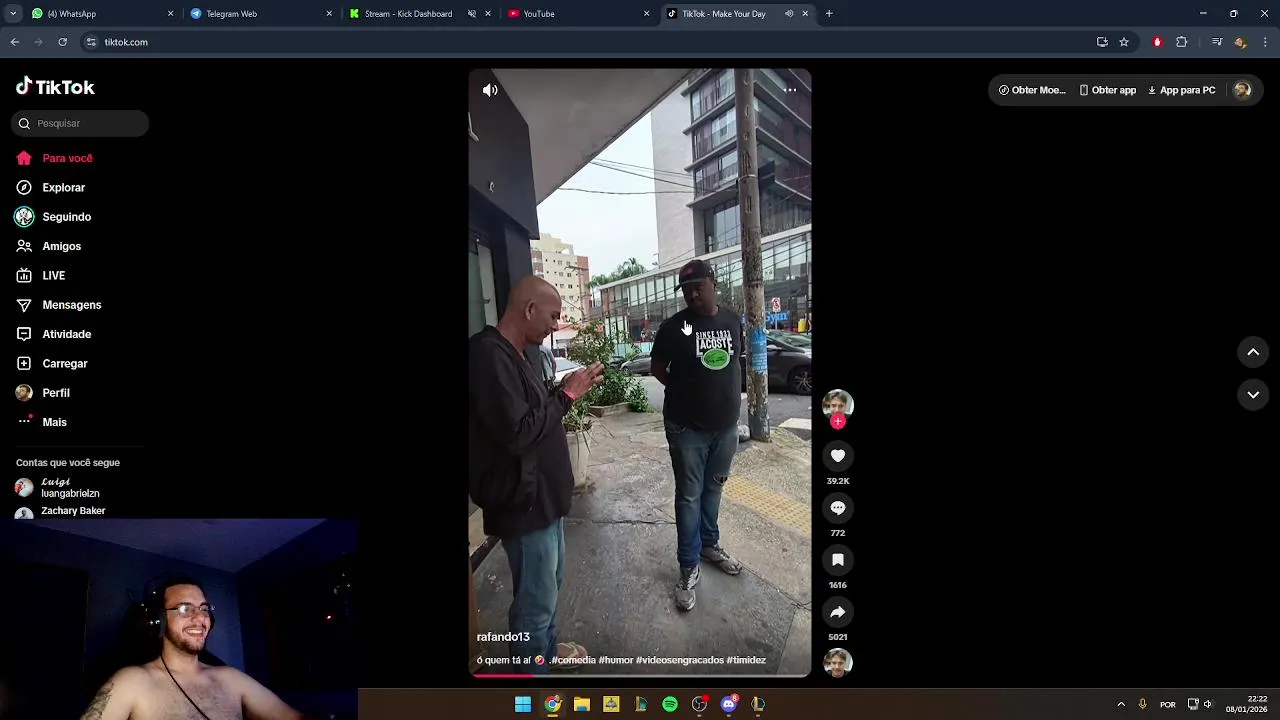
Task: Open the Chrome three-dot menu
Action: [1266, 42]
